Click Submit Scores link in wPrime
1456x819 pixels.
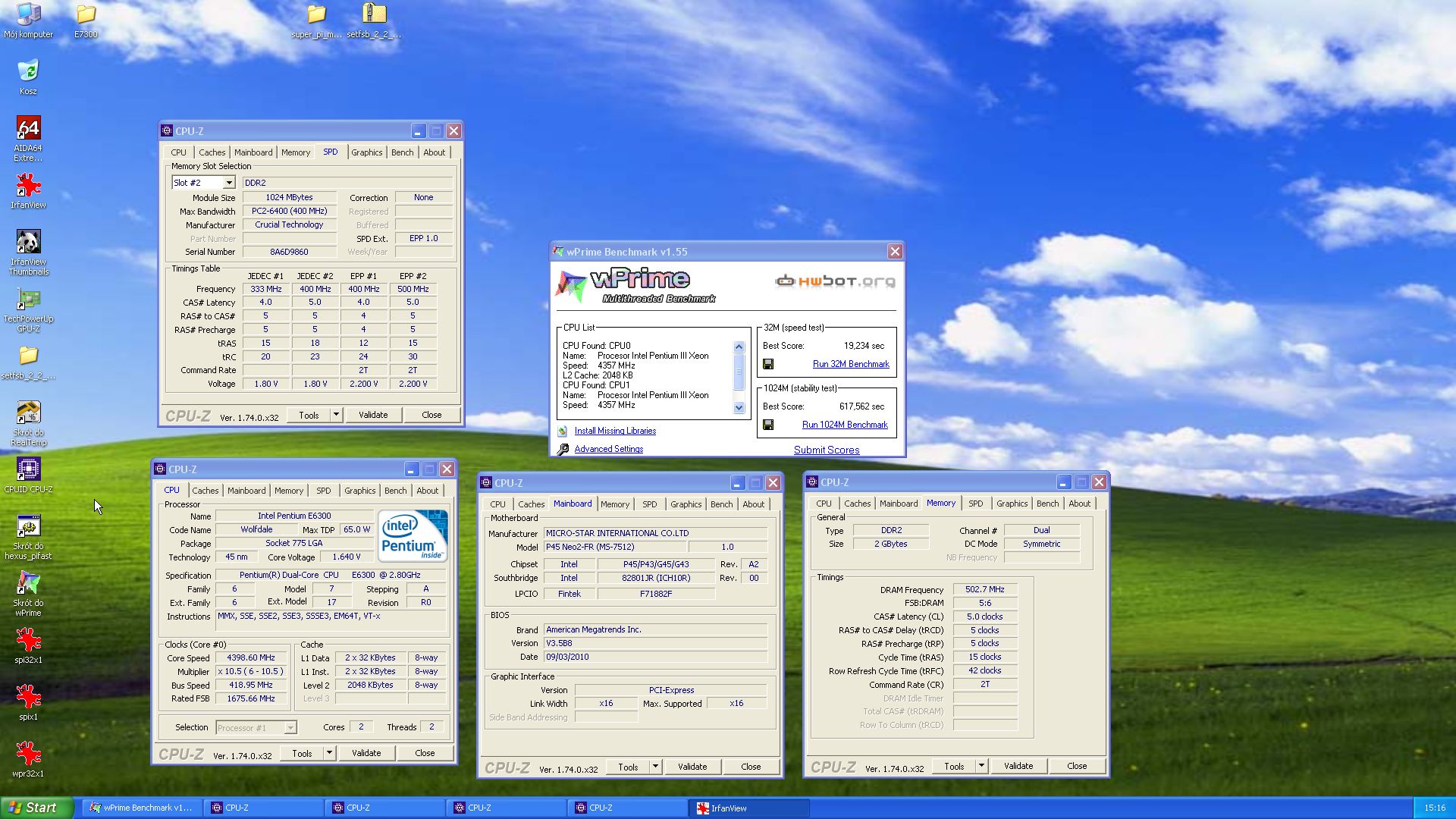click(x=827, y=450)
